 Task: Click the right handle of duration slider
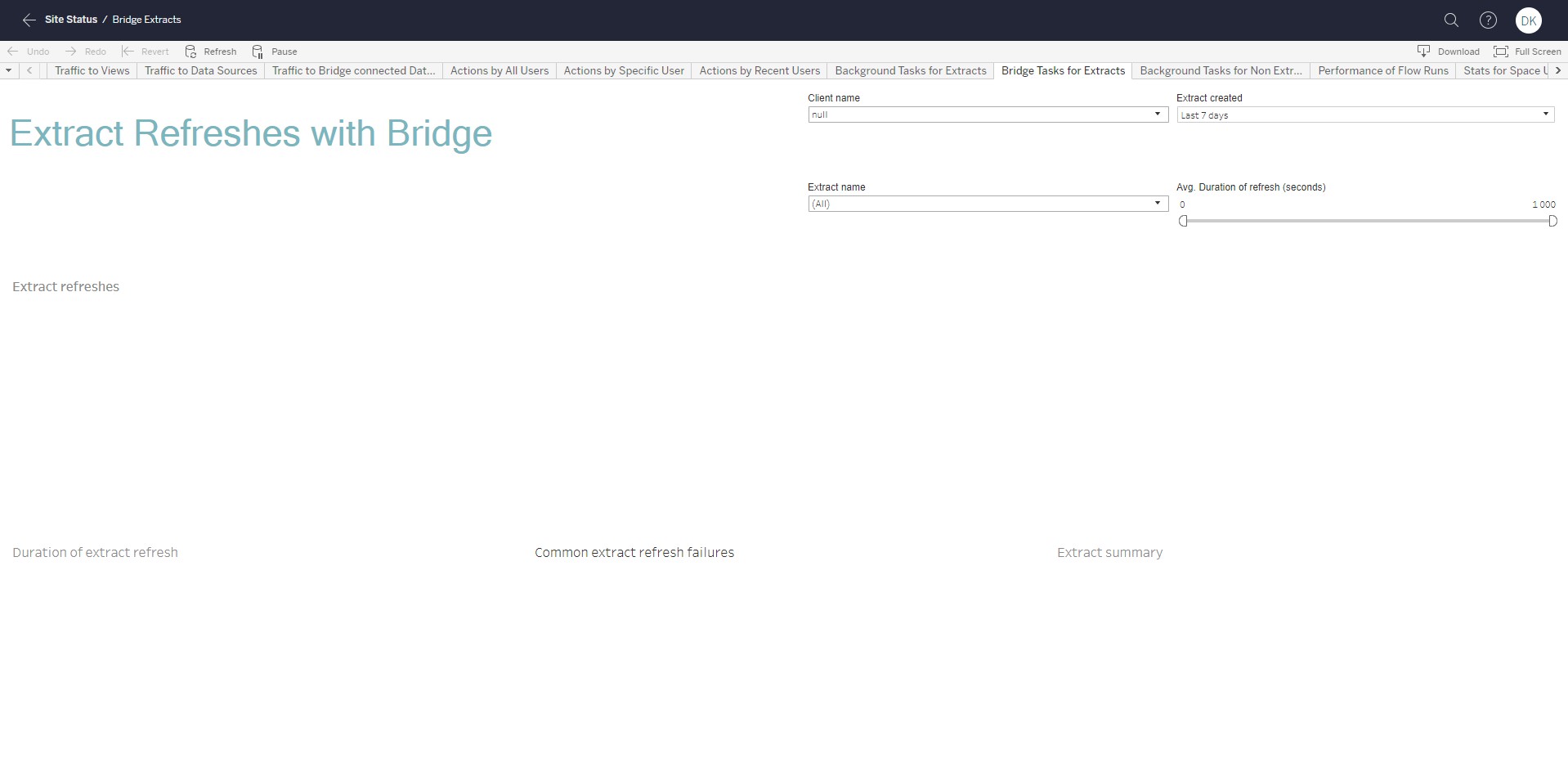click(x=1552, y=221)
